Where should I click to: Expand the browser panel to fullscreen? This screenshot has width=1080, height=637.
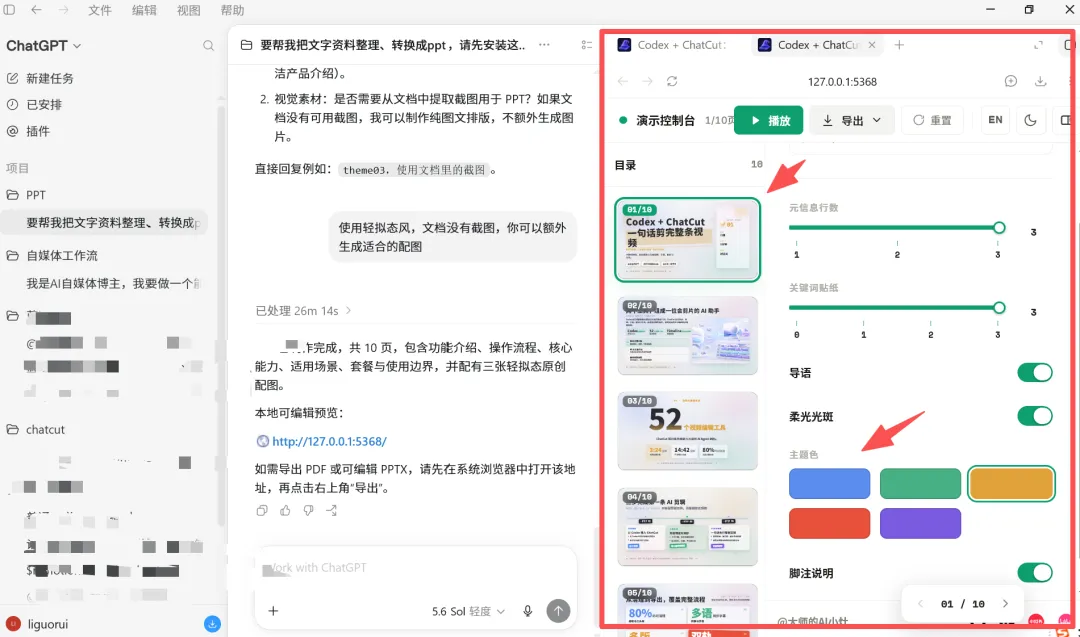click(x=1038, y=45)
